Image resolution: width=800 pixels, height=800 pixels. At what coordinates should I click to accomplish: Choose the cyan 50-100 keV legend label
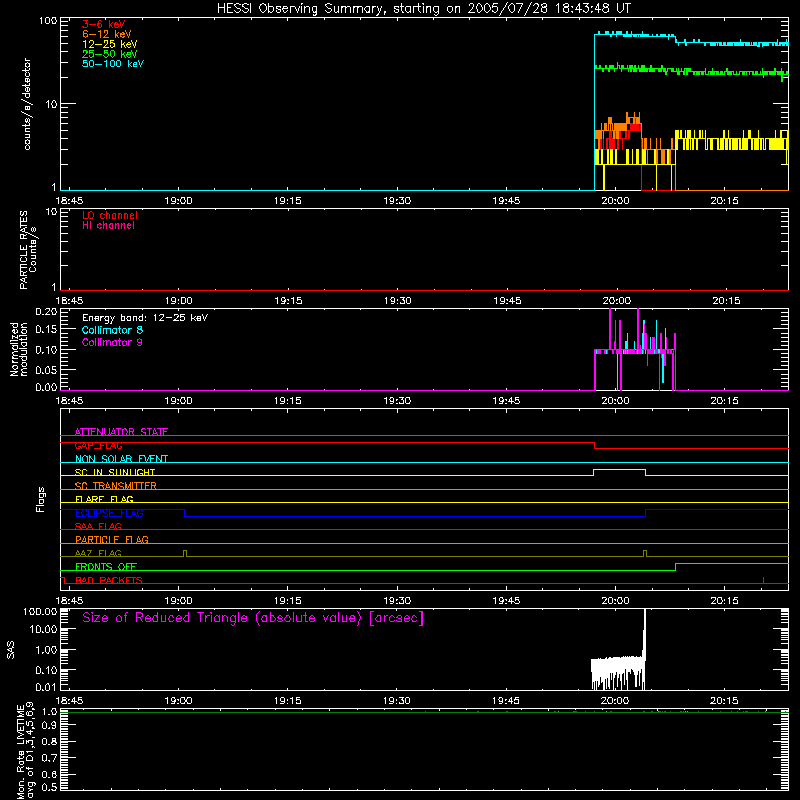pos(113,64)
